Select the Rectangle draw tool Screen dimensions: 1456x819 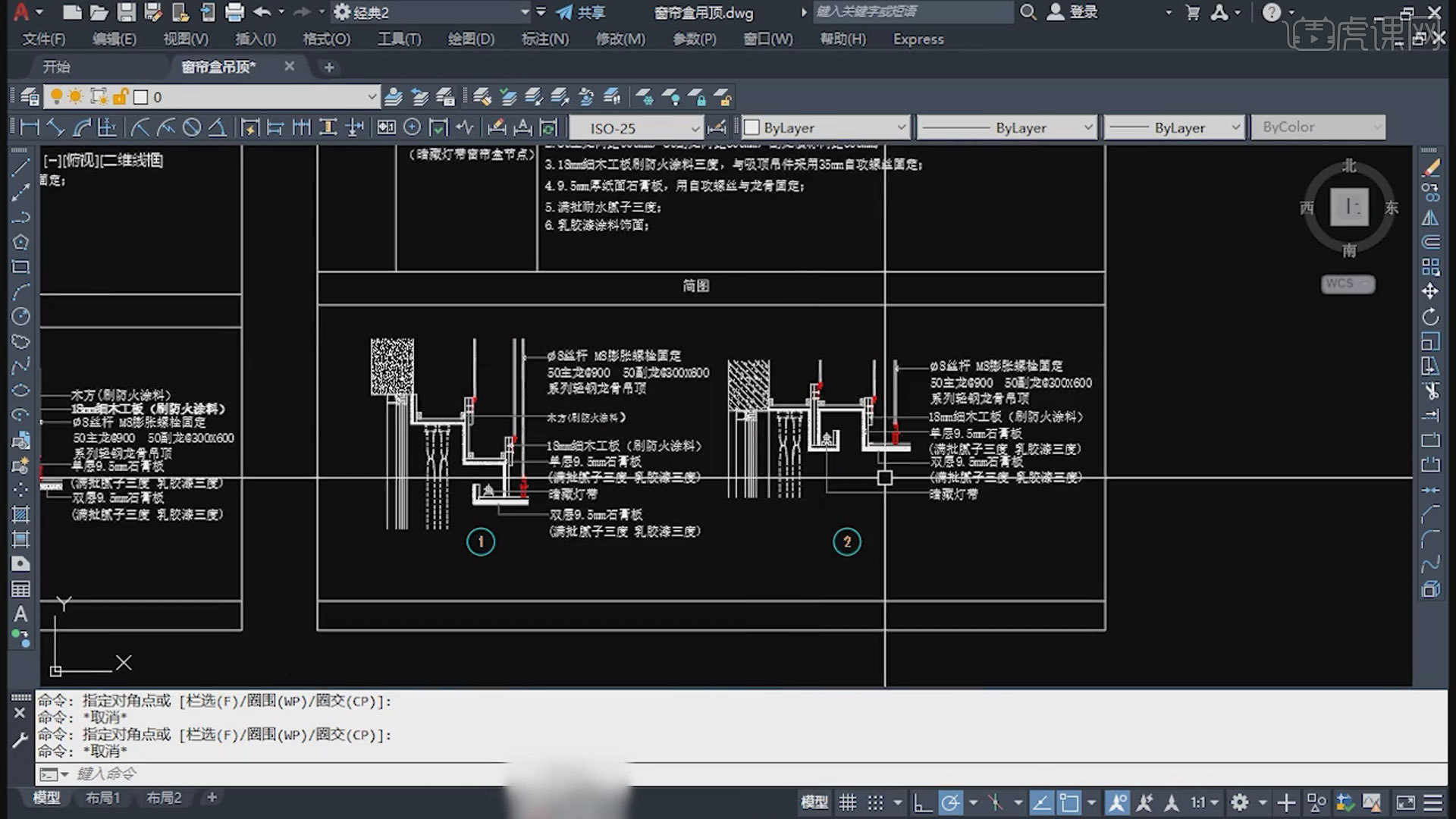point(20,267)
